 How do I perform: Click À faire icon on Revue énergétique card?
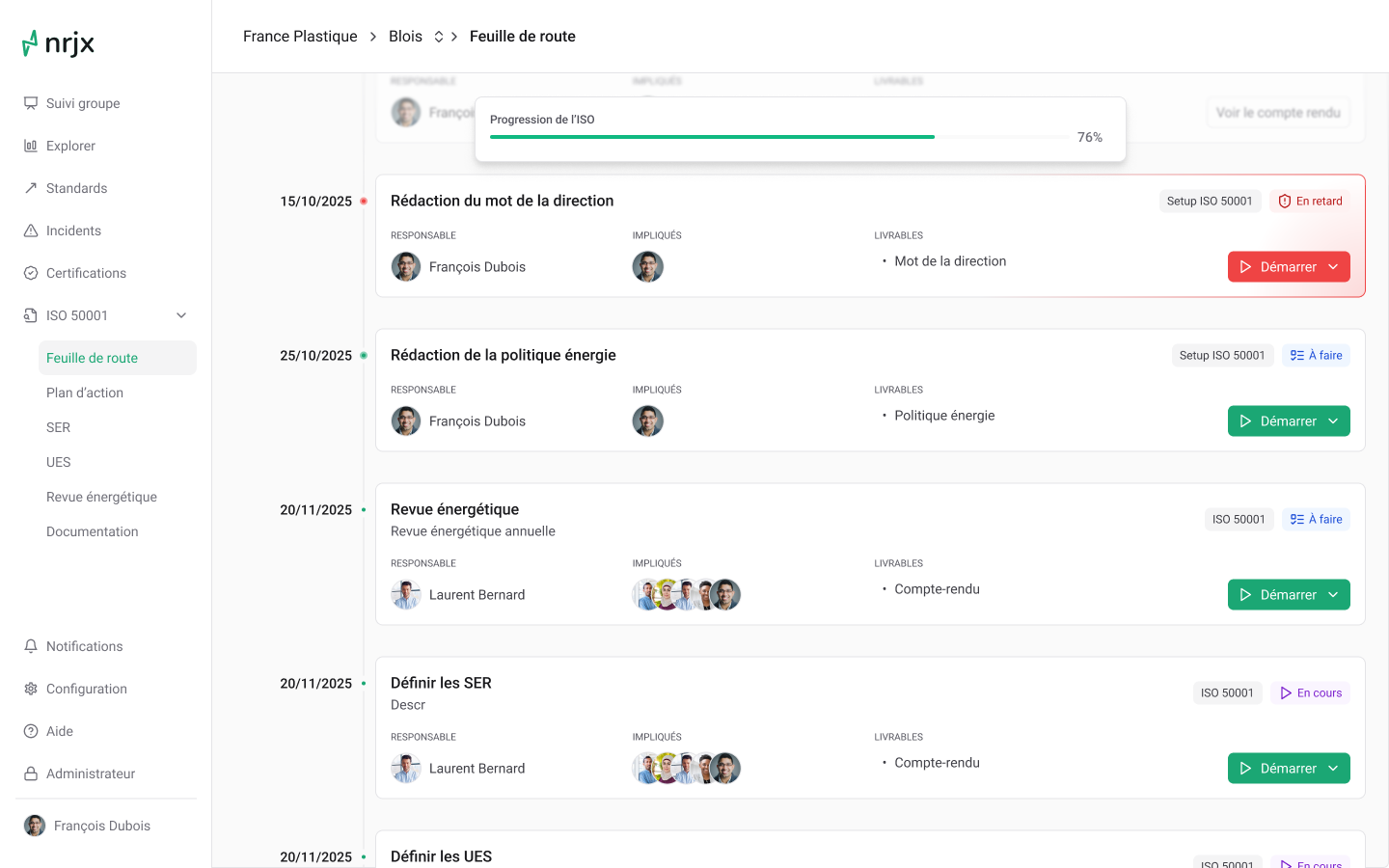click(1297, 520)
